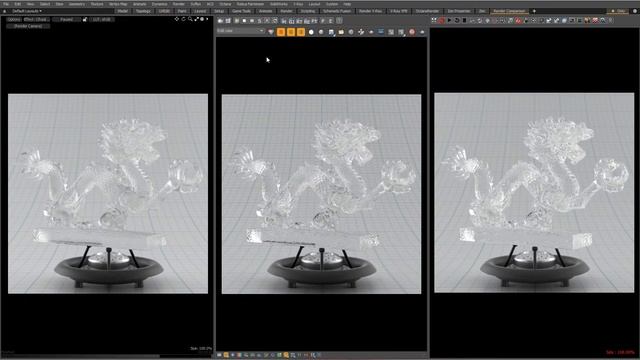Viewport: 640px width, 360px height.
Task: Maximize the preview viewport with expand icon
Action: tap(196, 19)
